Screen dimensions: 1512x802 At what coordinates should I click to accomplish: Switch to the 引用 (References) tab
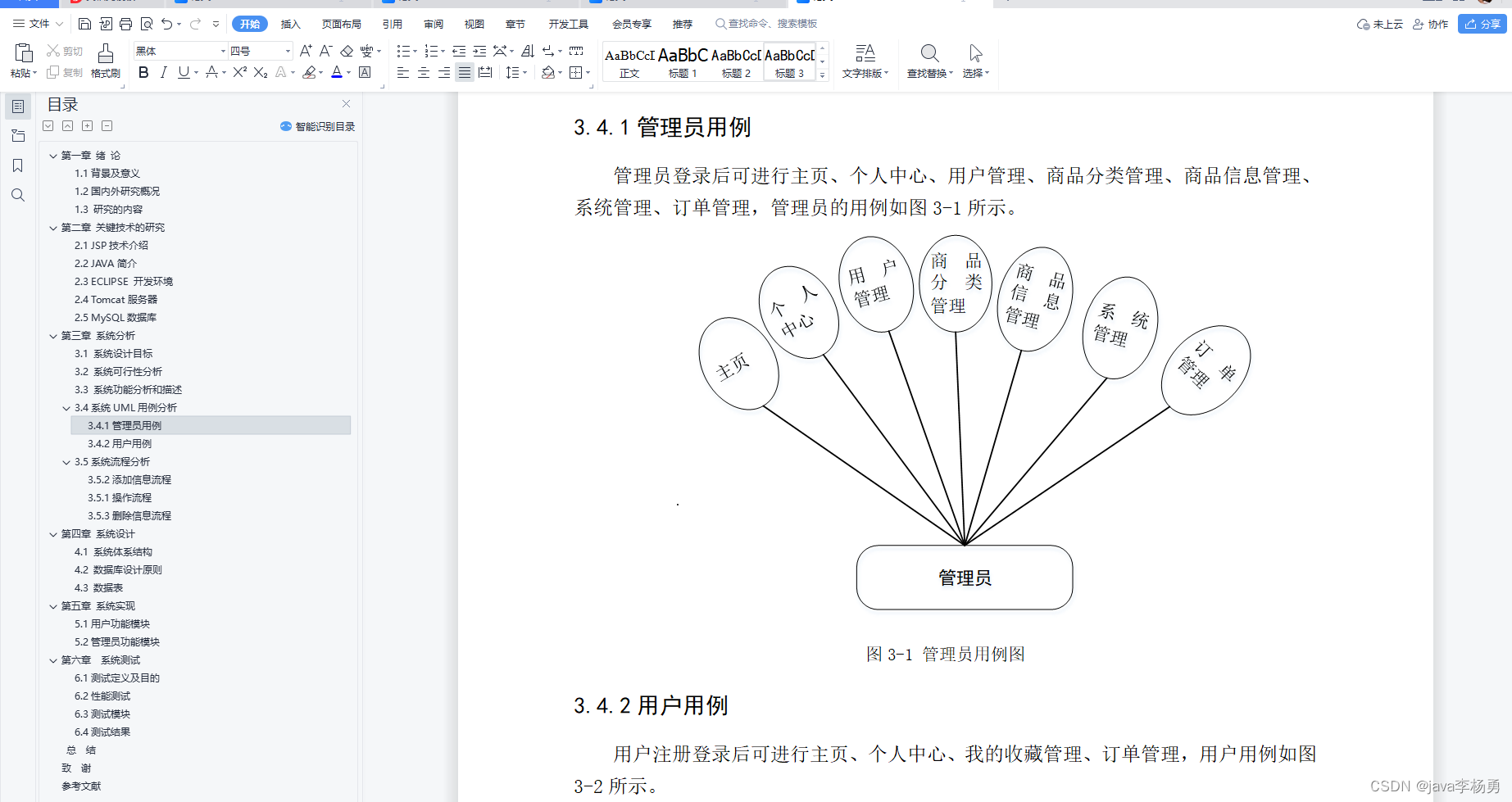[392, 24]
